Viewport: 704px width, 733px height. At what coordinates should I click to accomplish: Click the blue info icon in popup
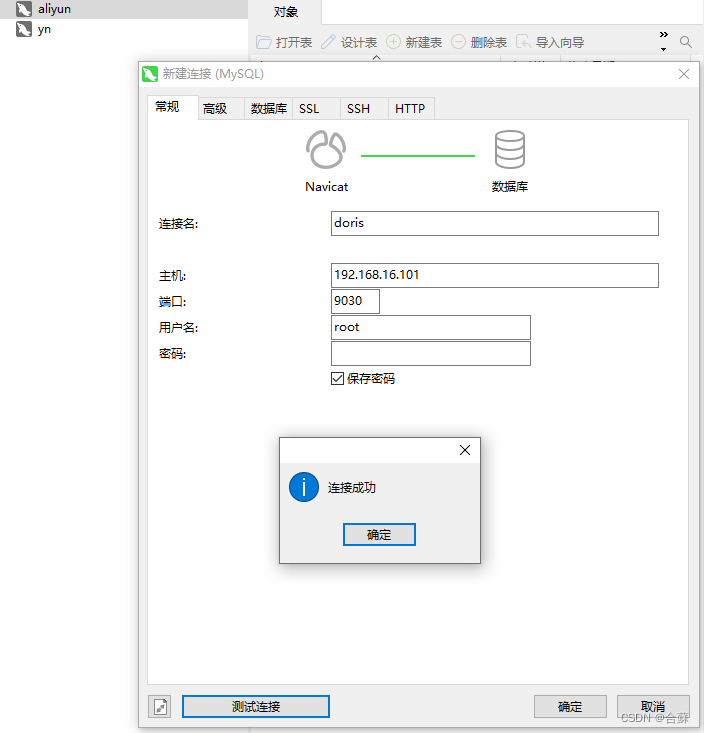pos(304,487)
